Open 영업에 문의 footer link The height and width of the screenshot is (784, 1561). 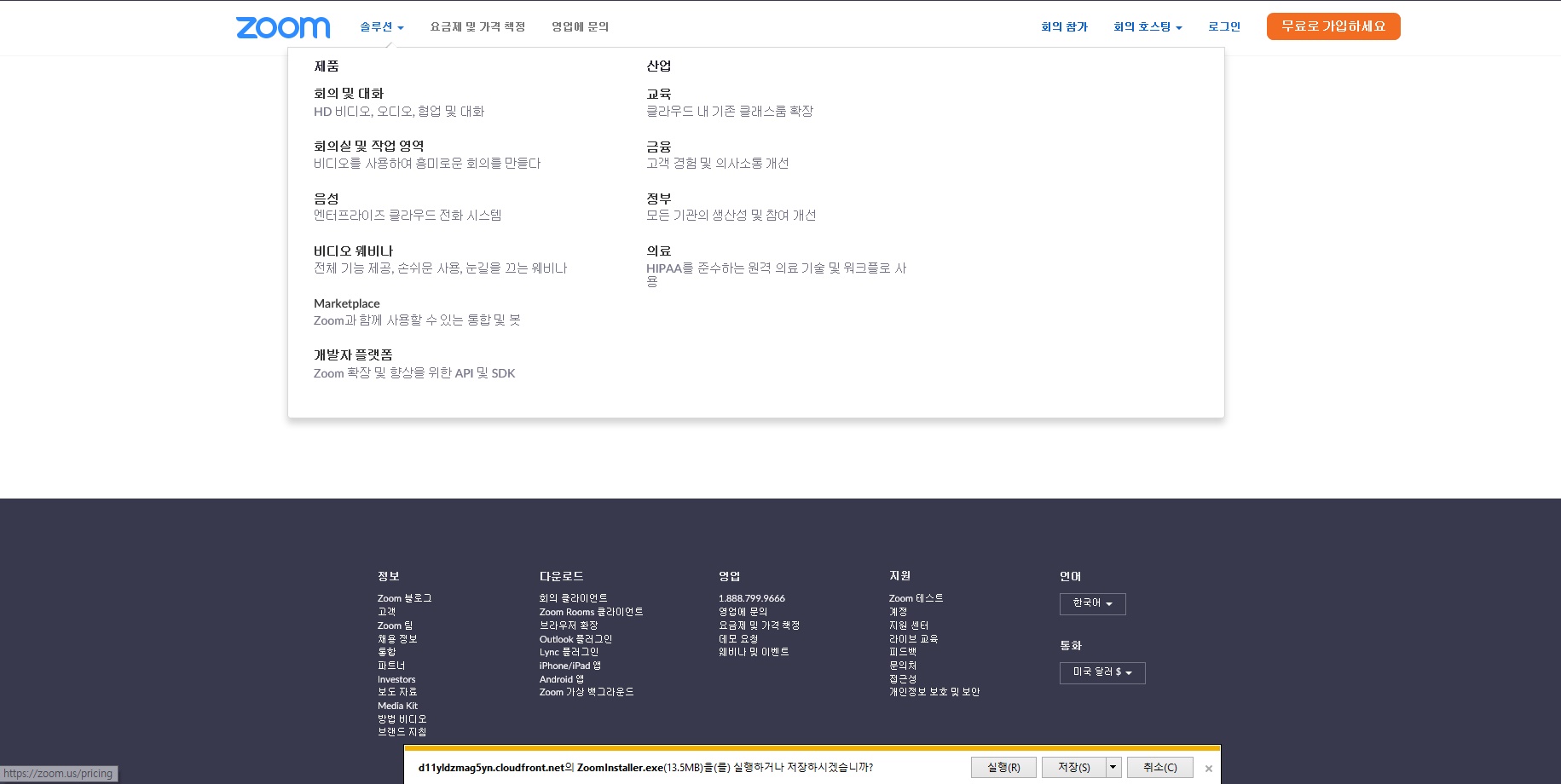(x=743, y=612)
